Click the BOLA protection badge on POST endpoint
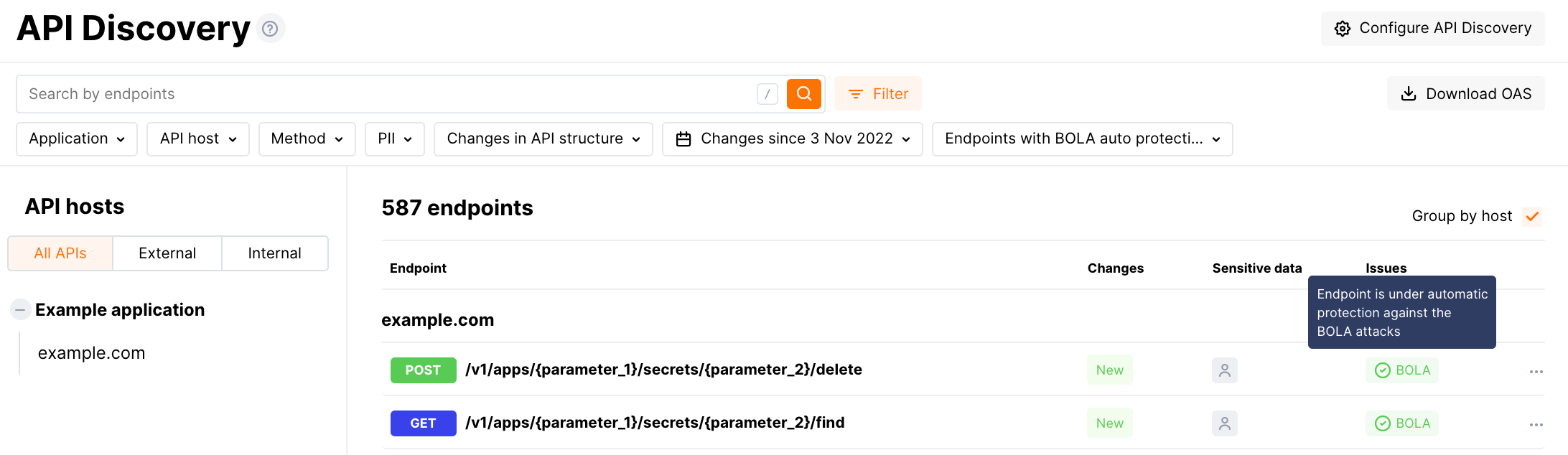Screen dimensions: 1568x455 click(1402, 370)
